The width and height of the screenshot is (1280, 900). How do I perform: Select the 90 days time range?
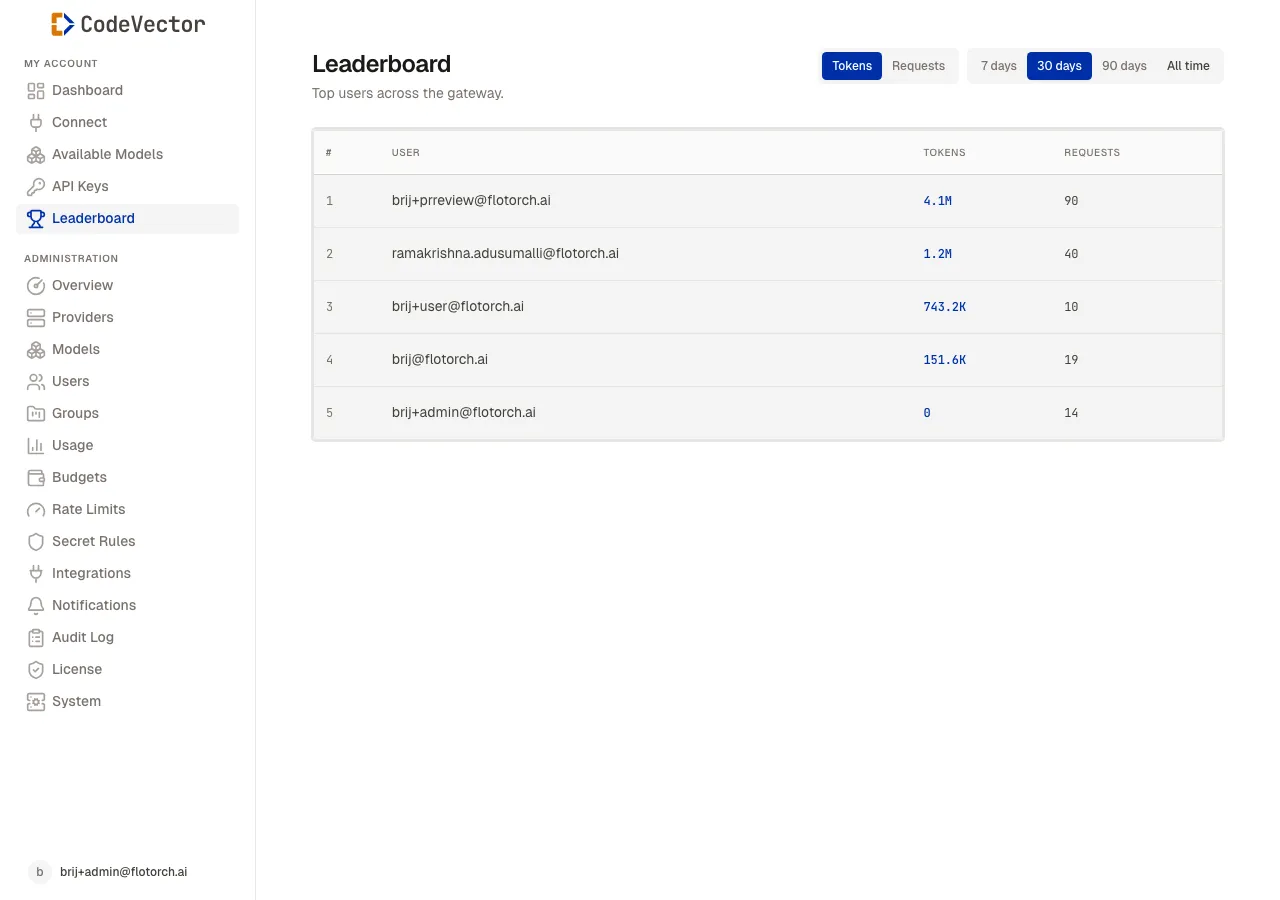(x=1124, y=66)
